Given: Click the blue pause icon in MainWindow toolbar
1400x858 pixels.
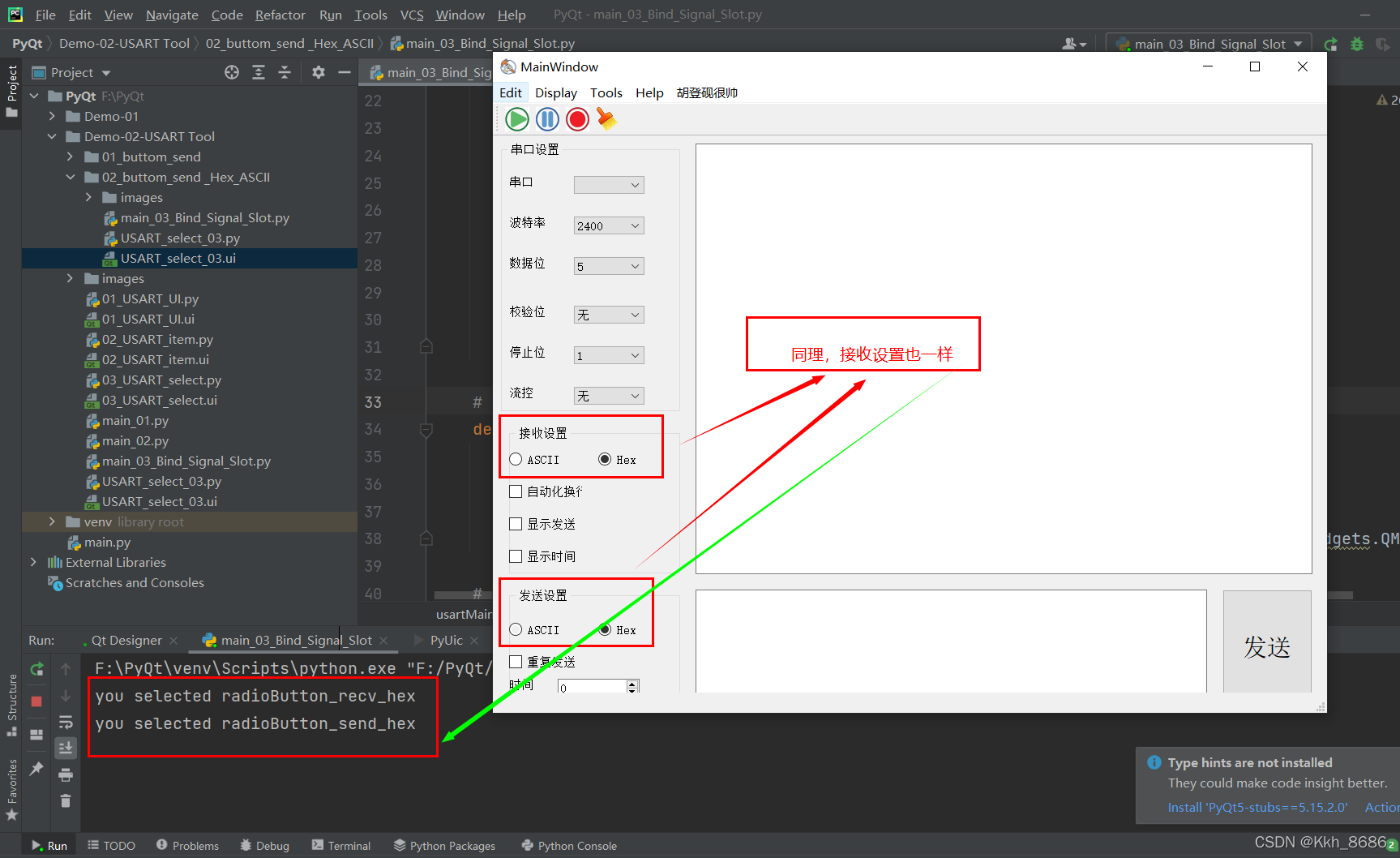Looking at the screenshot, I should click(547, 119).
